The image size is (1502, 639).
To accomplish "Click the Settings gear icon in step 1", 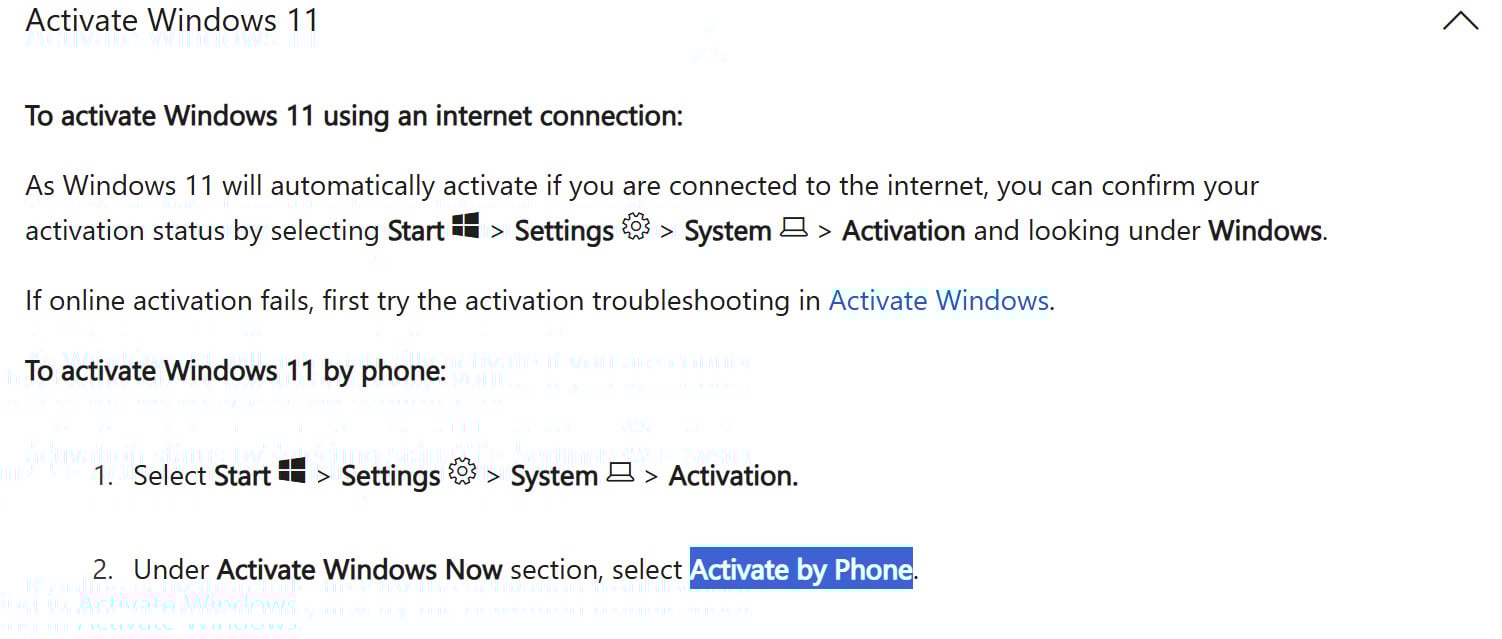I will 462,472.
